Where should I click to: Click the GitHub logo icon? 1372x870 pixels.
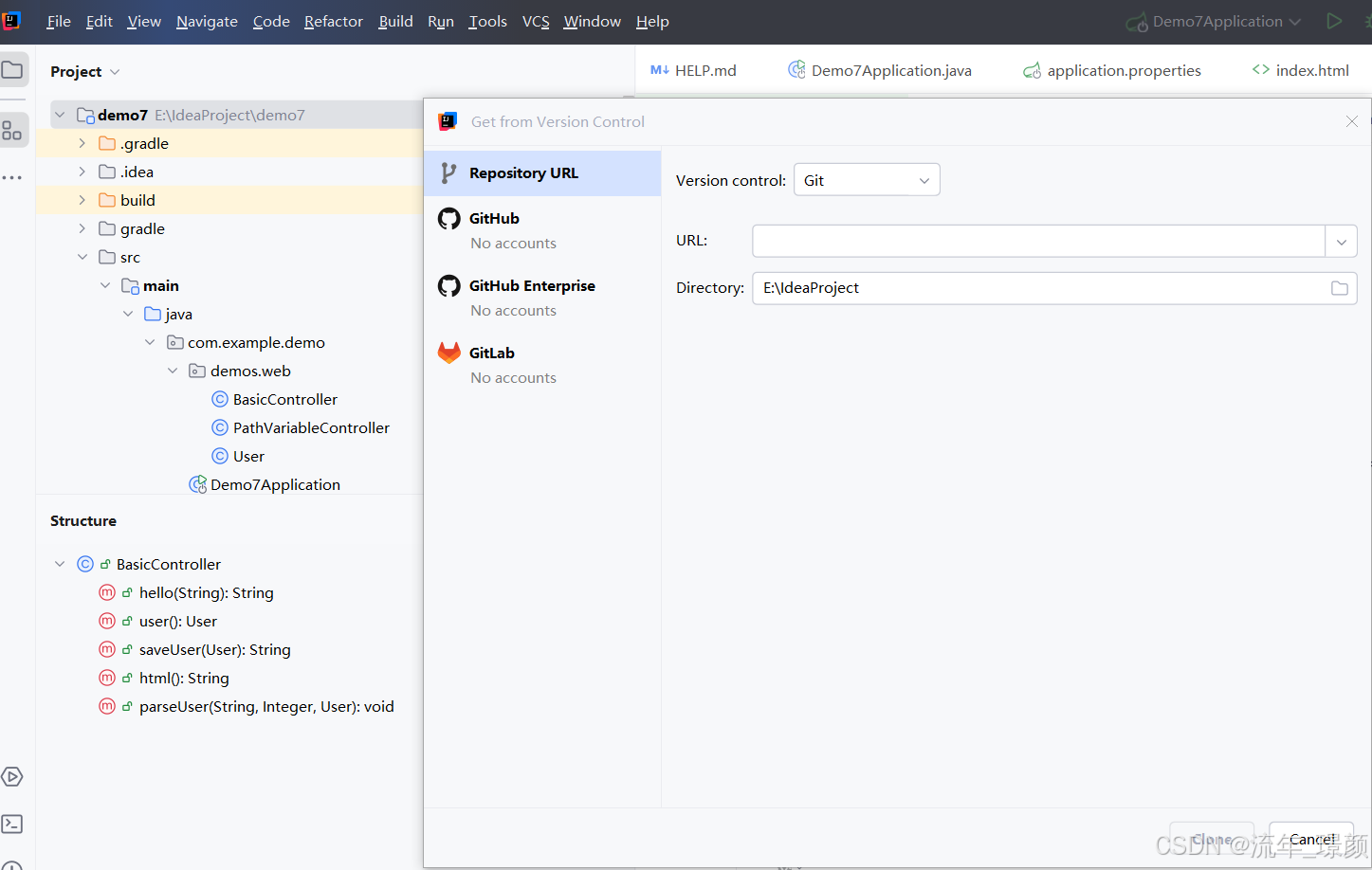(x=448, y=219)
